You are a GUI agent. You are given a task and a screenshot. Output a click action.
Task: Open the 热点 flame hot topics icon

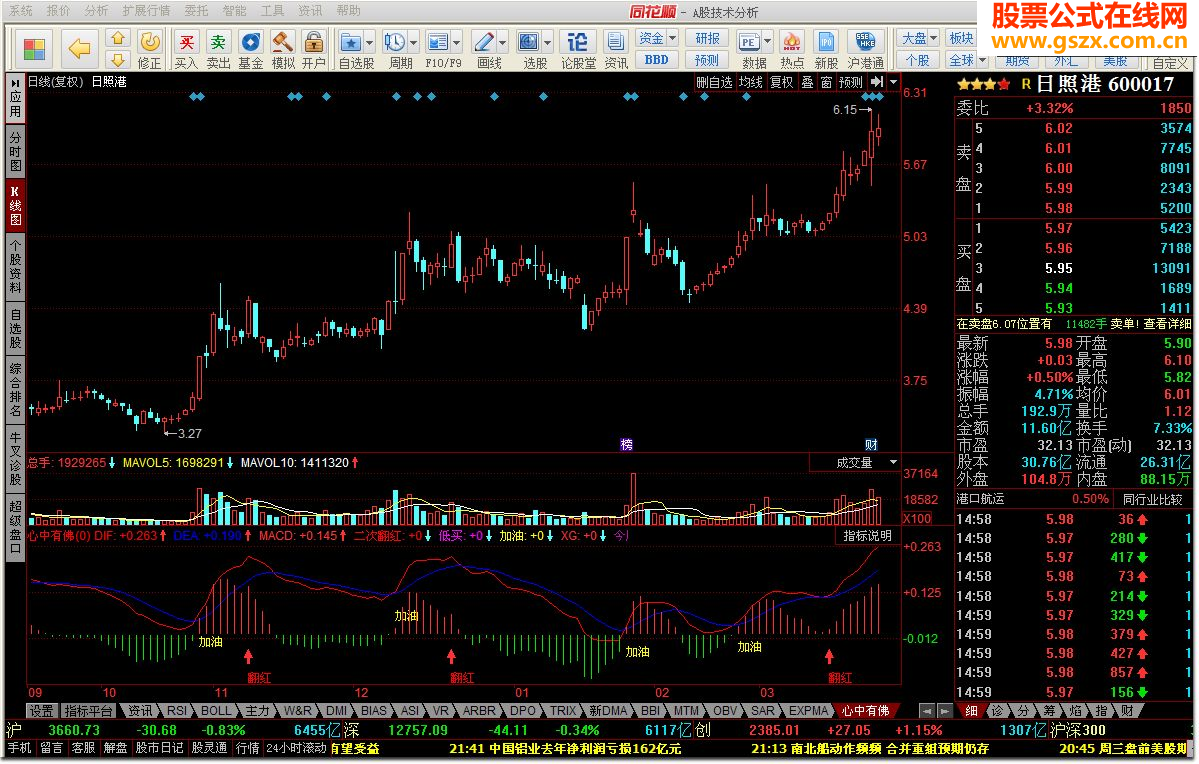pos(791,42)
